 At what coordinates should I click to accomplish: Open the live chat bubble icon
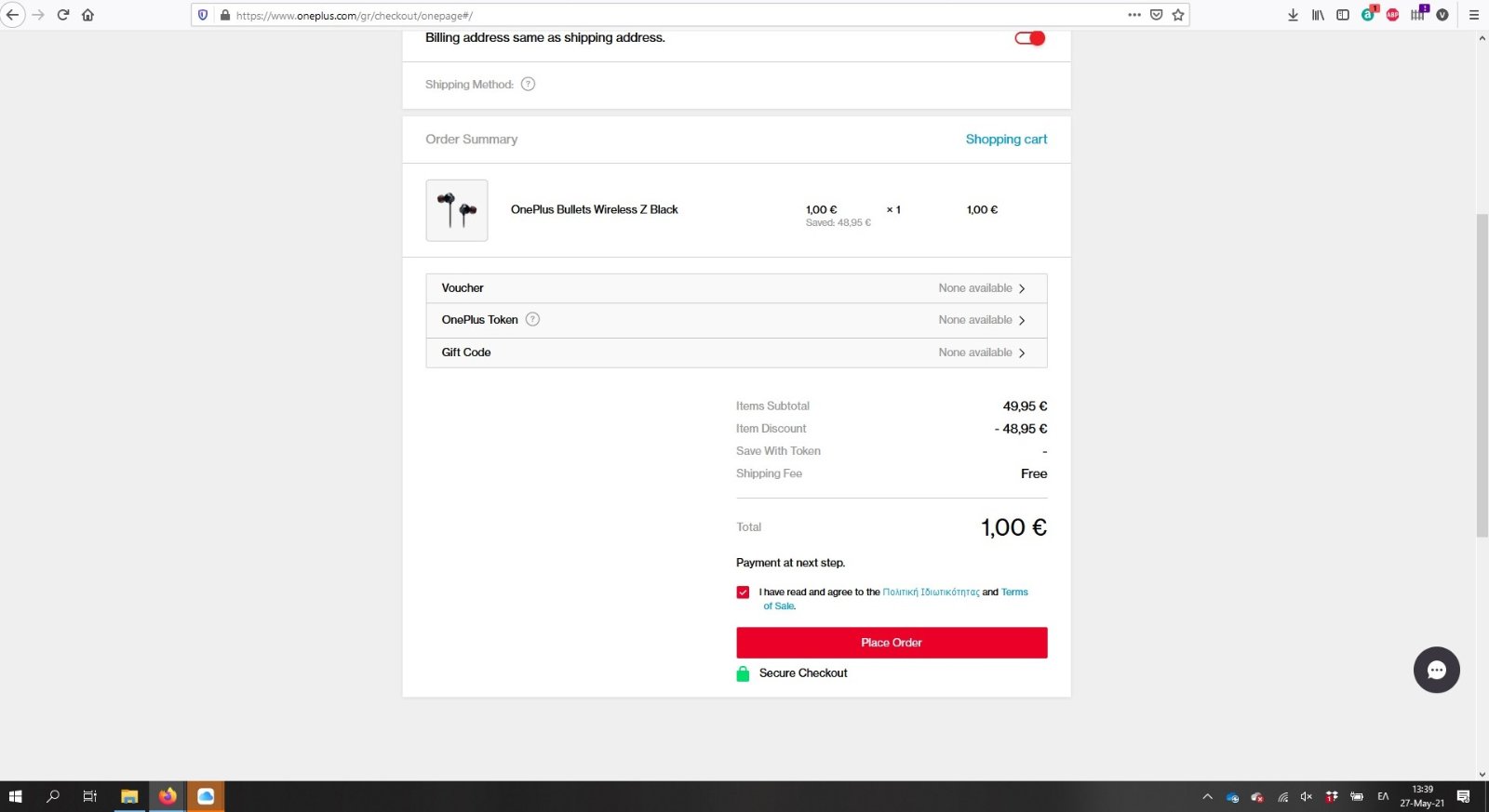tap(1436, 670)
